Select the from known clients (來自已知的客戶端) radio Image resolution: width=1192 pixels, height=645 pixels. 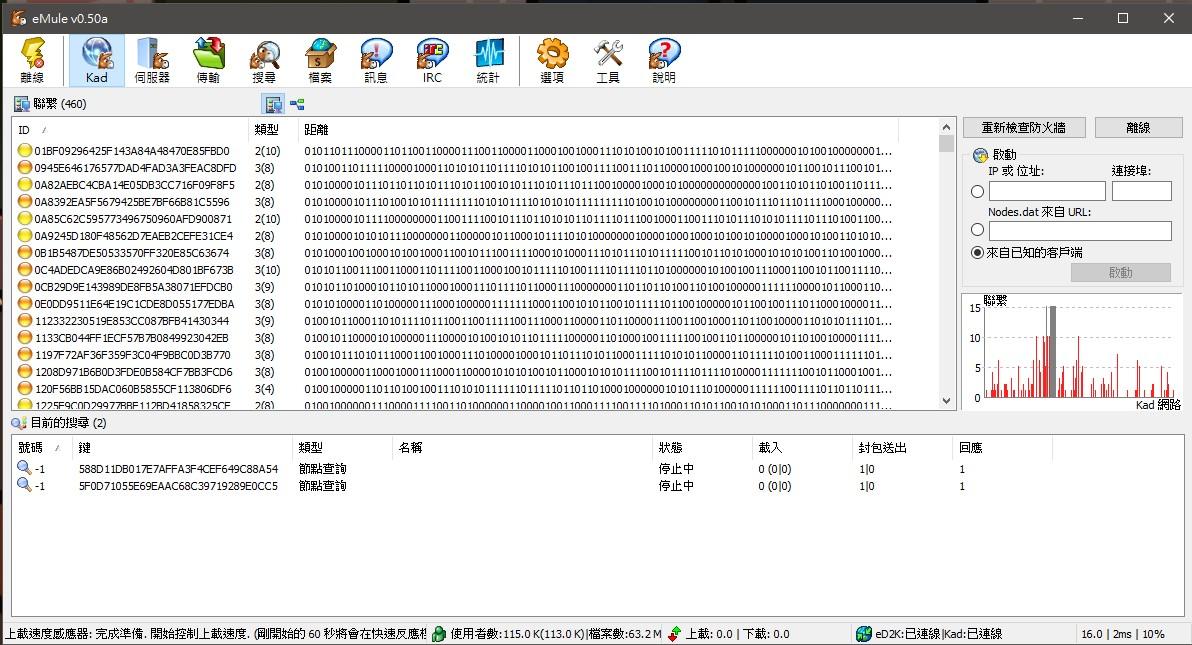click(978, 253)
